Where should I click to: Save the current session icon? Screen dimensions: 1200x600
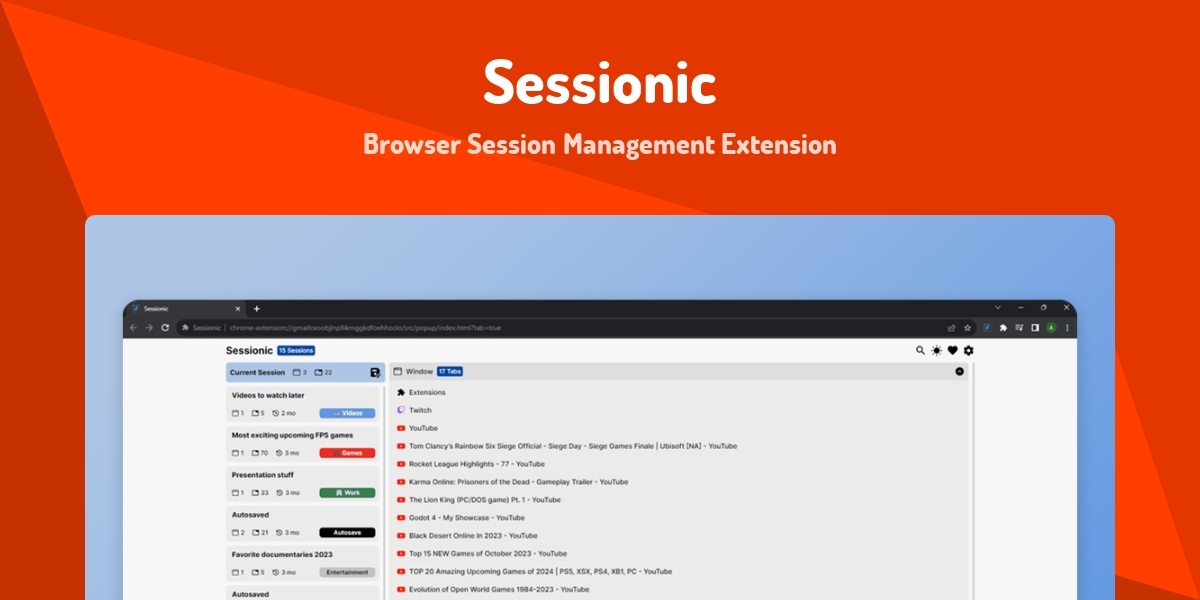coord(375,372)
